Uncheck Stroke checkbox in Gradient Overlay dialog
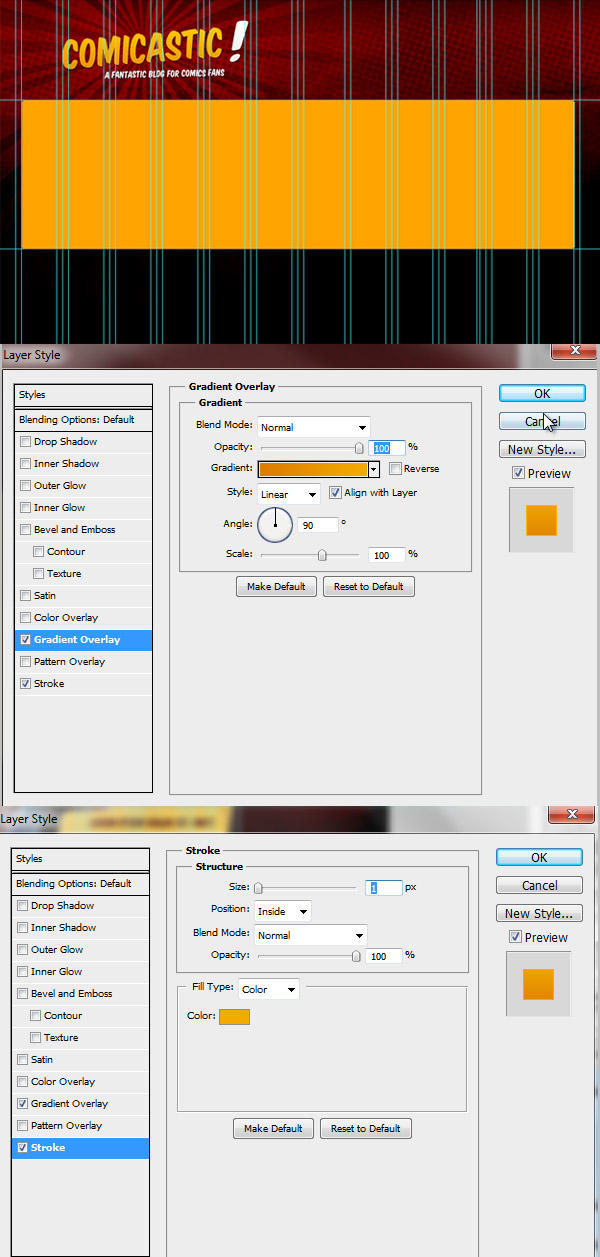600x1257 pixels. click(x=25, y=684)
